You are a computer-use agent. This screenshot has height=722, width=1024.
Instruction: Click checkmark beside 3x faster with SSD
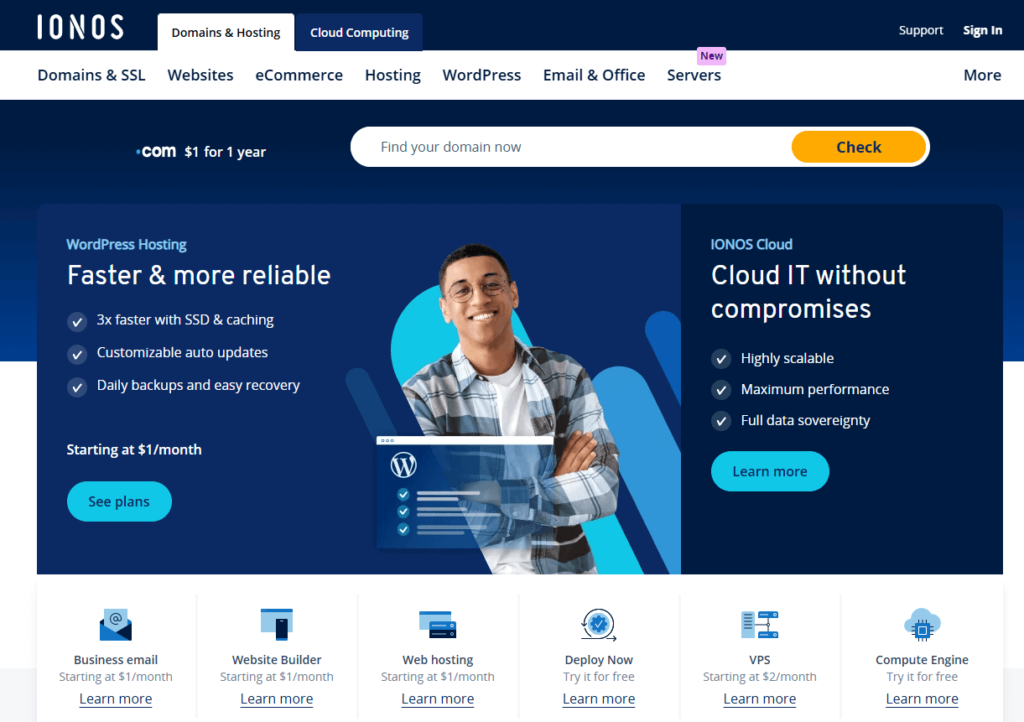point(77,321)
